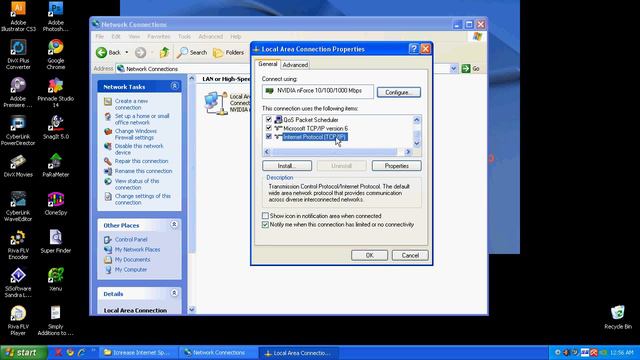Enable Show icon in notification area
The height and width of the screenshot is (360, 640).
(x=265, y=216)
